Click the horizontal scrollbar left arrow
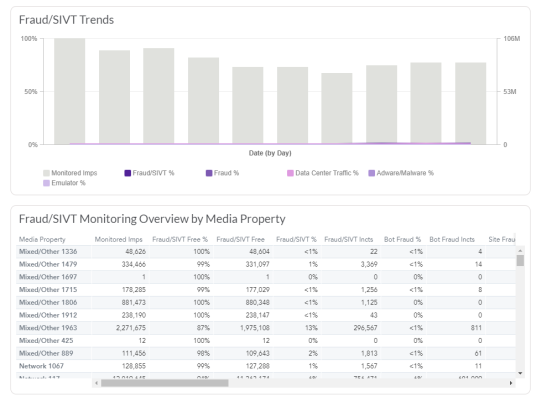The width and height of the screenshot is (541, 401). pyautogui.click(x=96, y=383)
